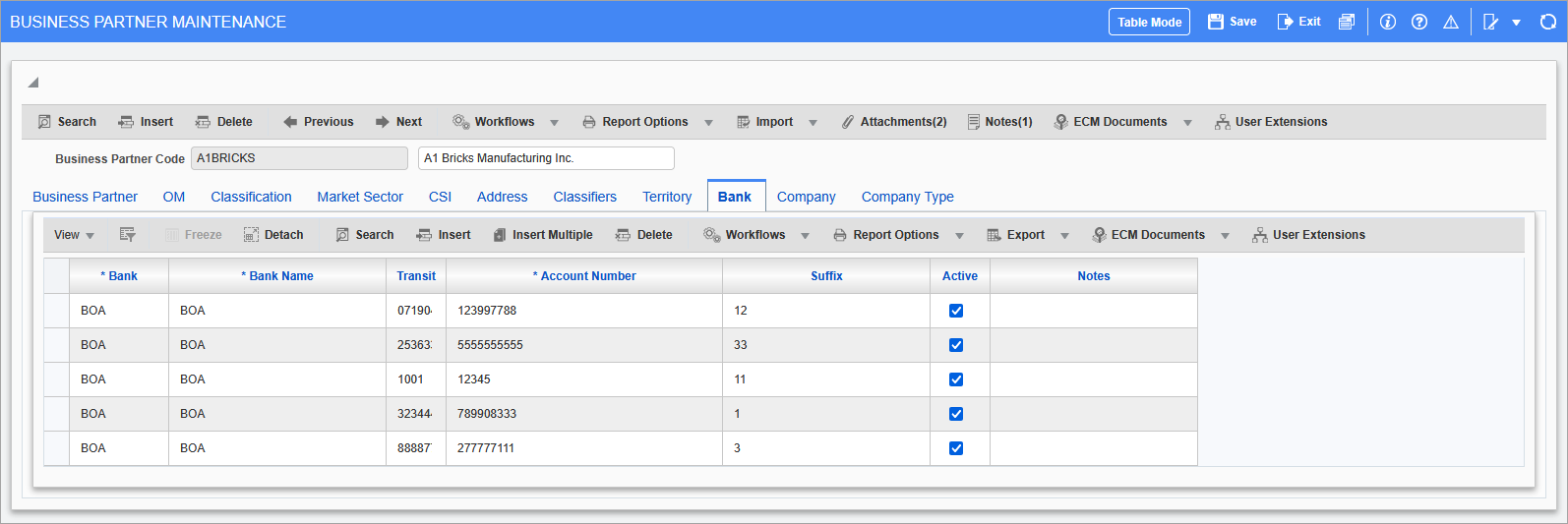Viewport: 1568px width, 524px height.
Task: Collapse the panel disclosure triangle
Action: 32,83
